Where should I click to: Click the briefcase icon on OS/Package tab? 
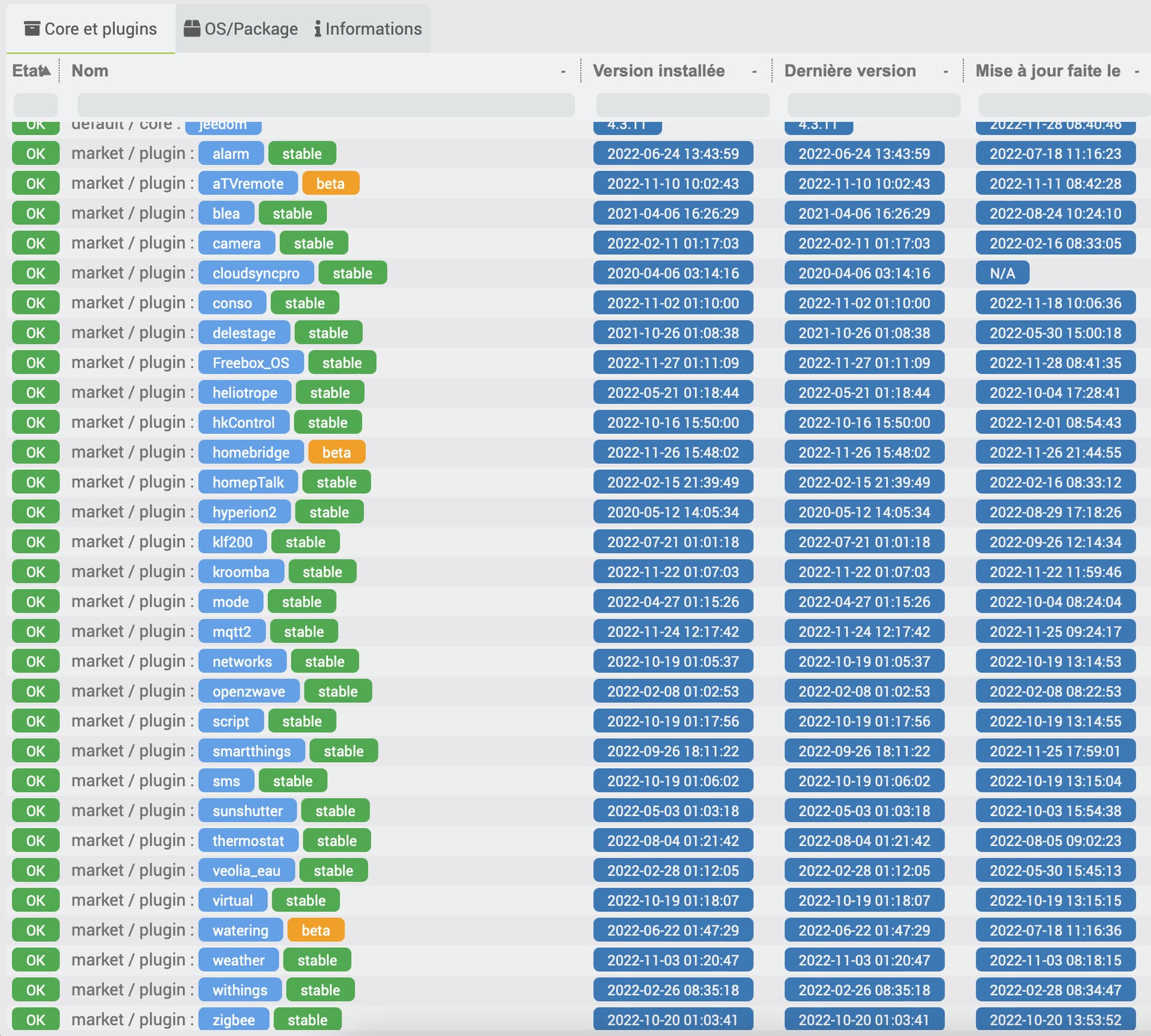pos(192,28)
